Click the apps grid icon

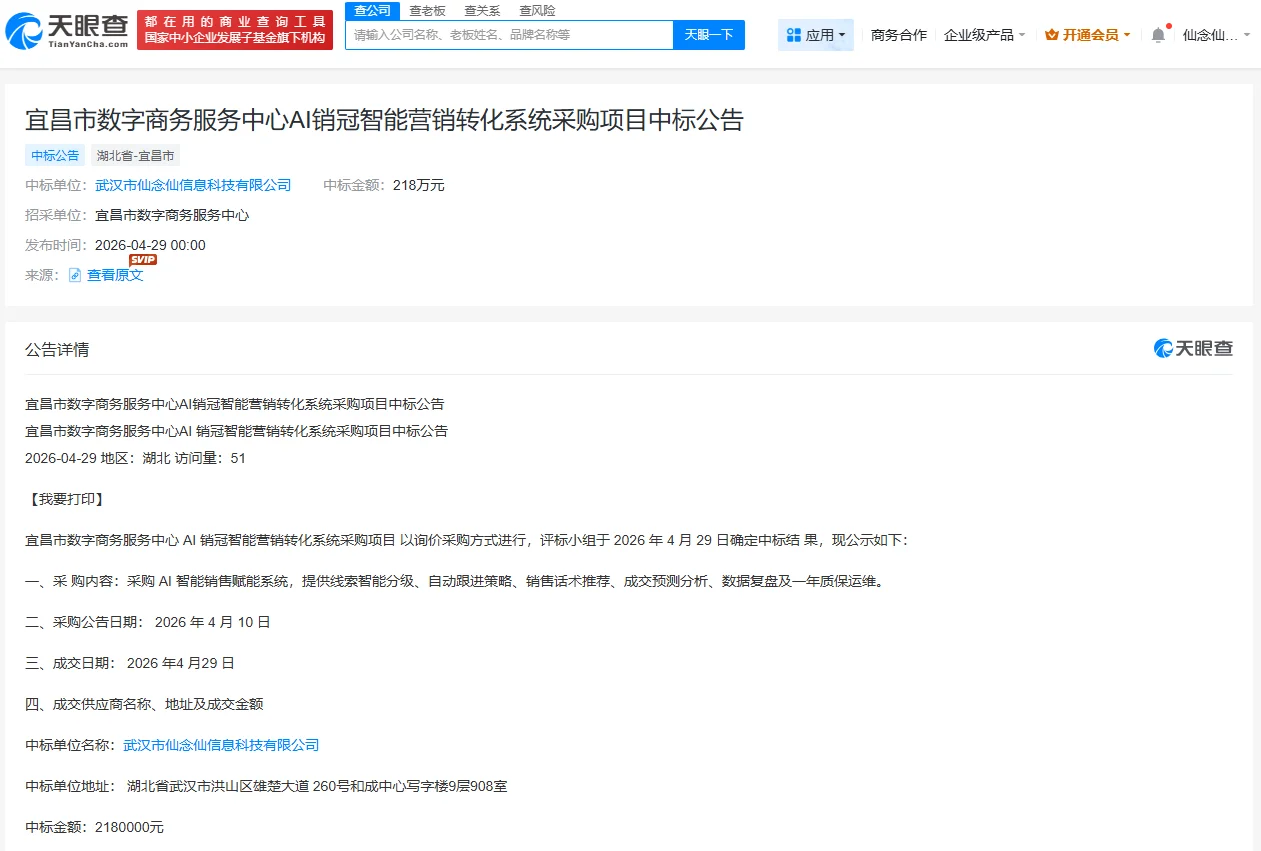coord(794,35)
